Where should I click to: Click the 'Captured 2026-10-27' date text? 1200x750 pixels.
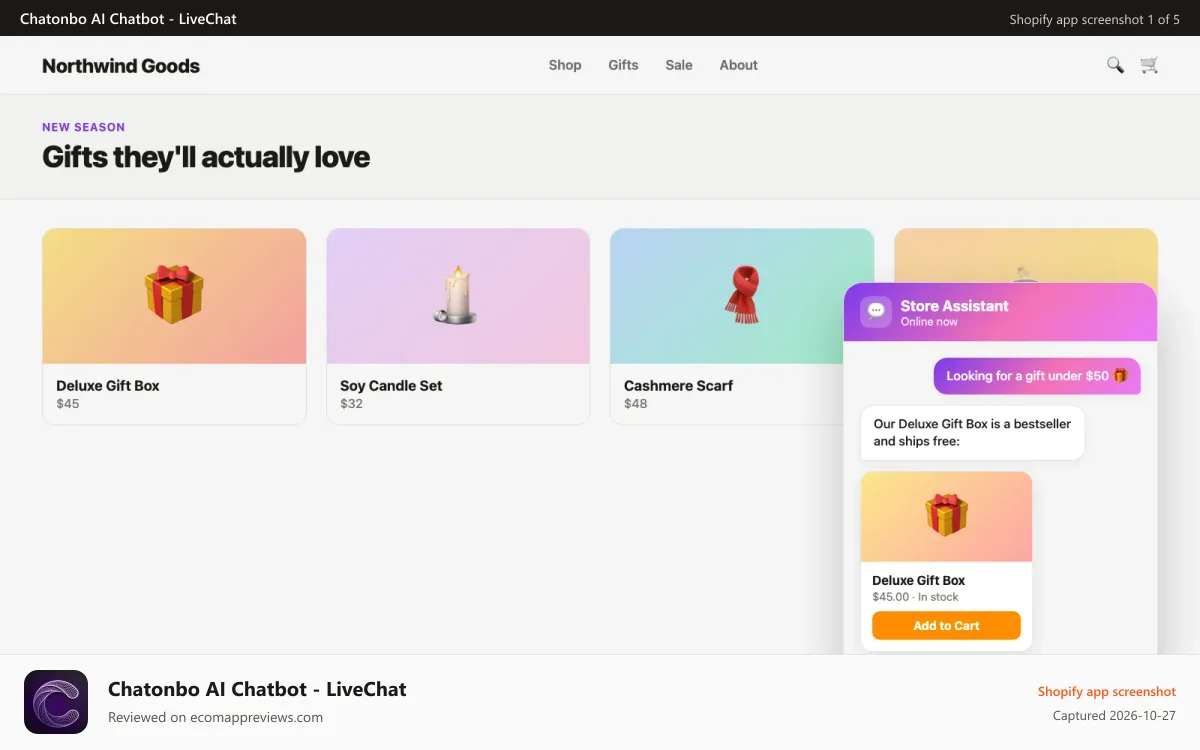tap(1114, 716)
